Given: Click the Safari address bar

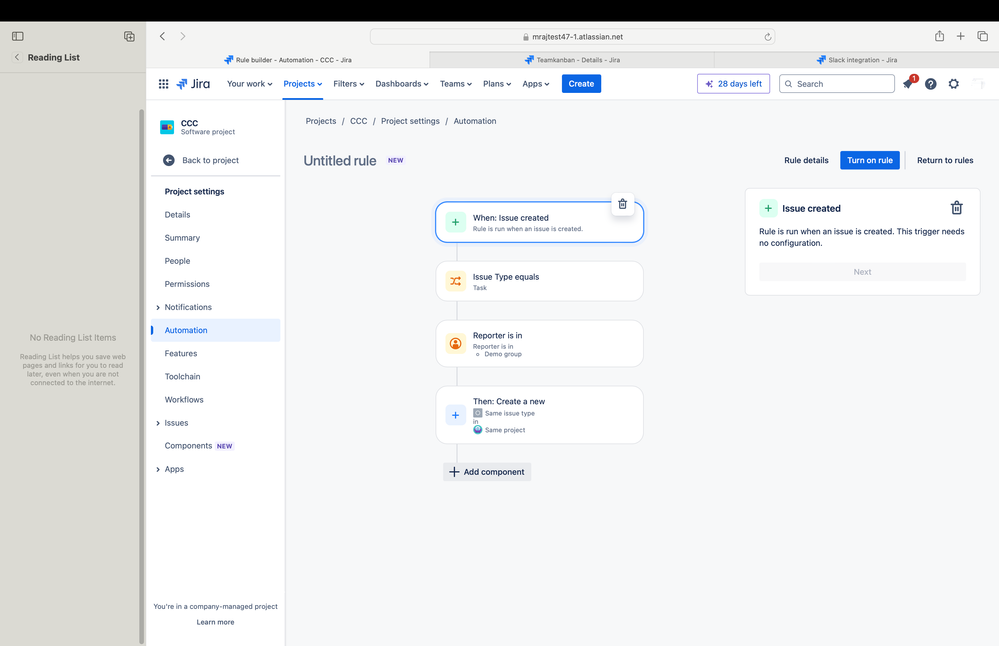Looking at the screenshot, I should tap(572, 37).
